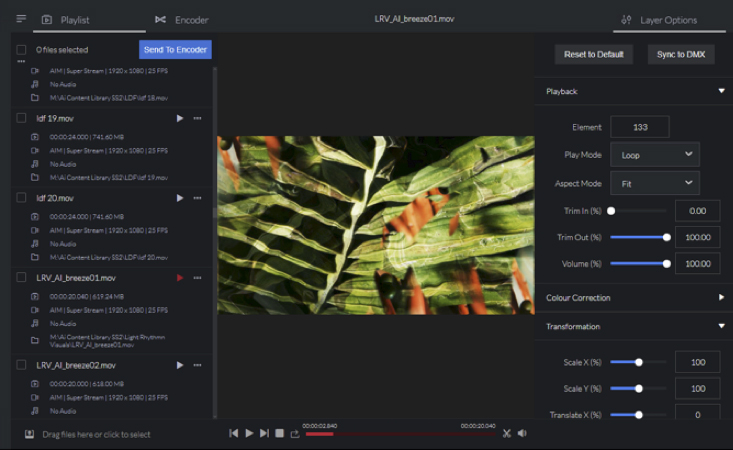Open more options for ldf 20.mov

(198, 198)
